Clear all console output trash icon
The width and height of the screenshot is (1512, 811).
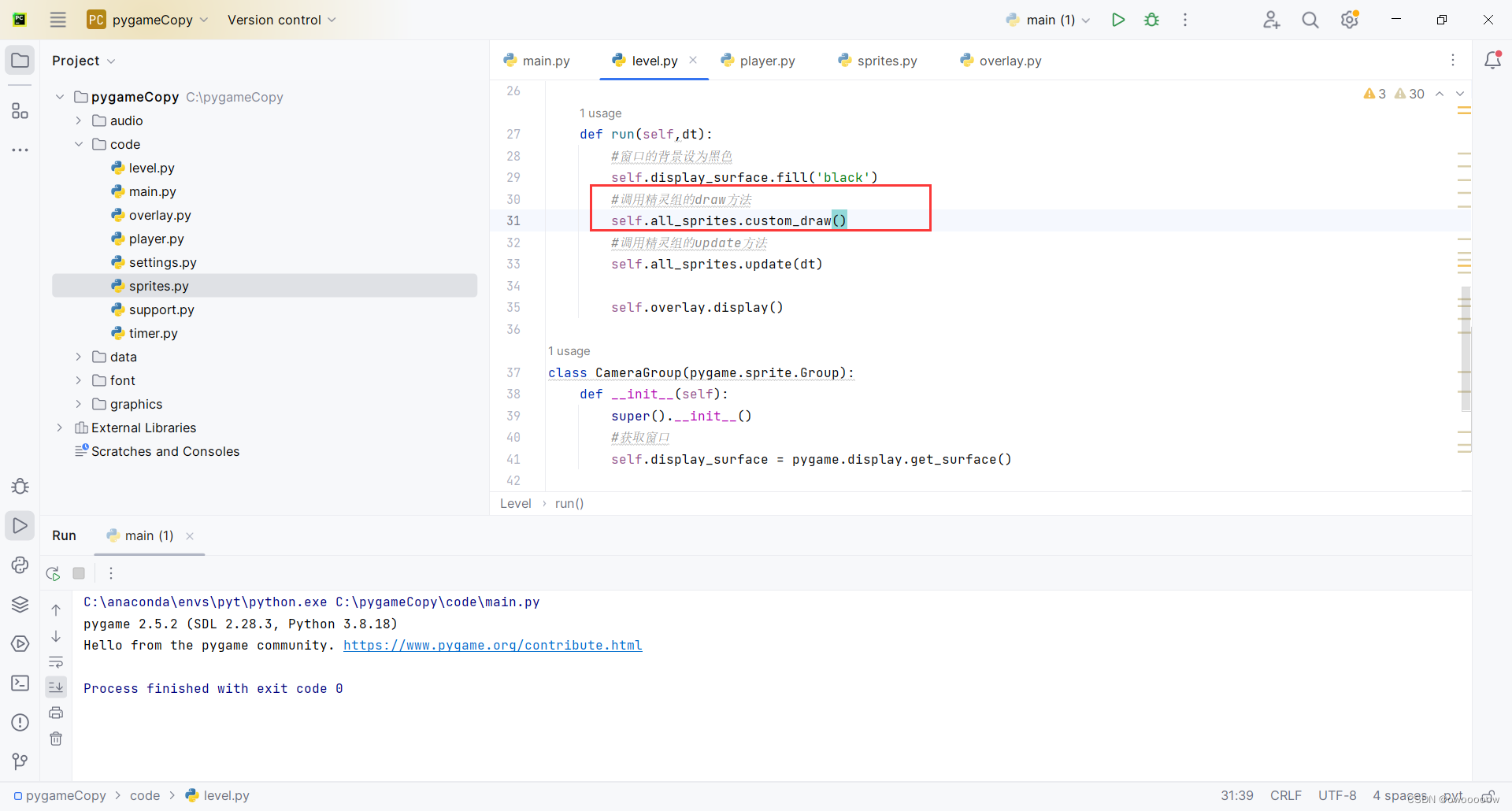[56, 739]
